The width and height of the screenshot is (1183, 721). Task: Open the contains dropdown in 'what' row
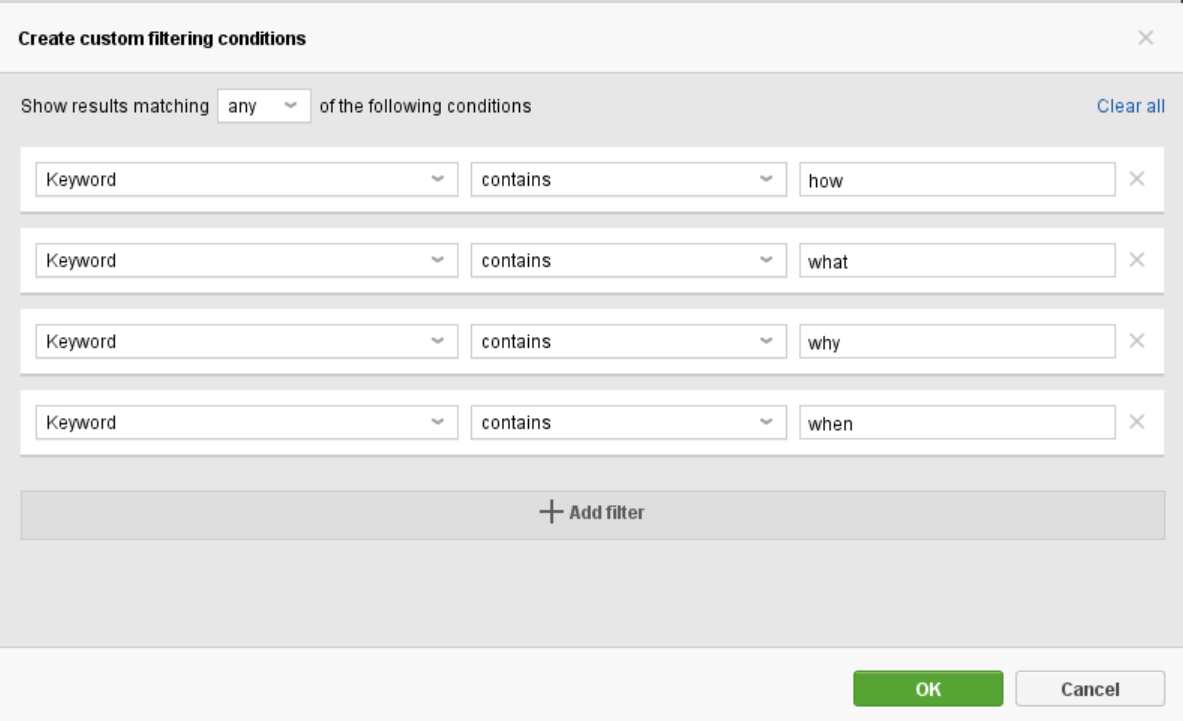[628, 260]
